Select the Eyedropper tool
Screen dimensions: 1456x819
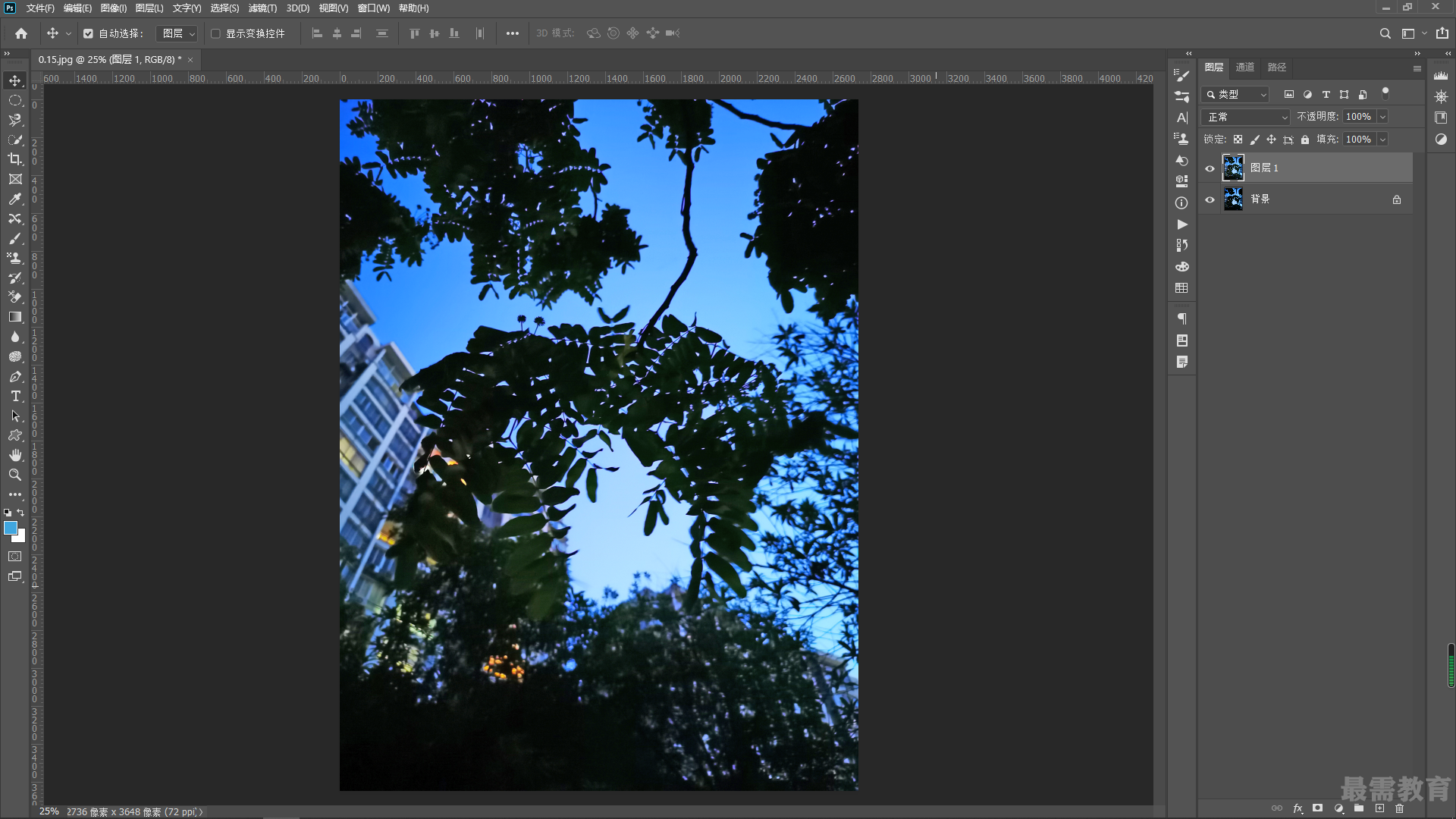pos(15,199)
